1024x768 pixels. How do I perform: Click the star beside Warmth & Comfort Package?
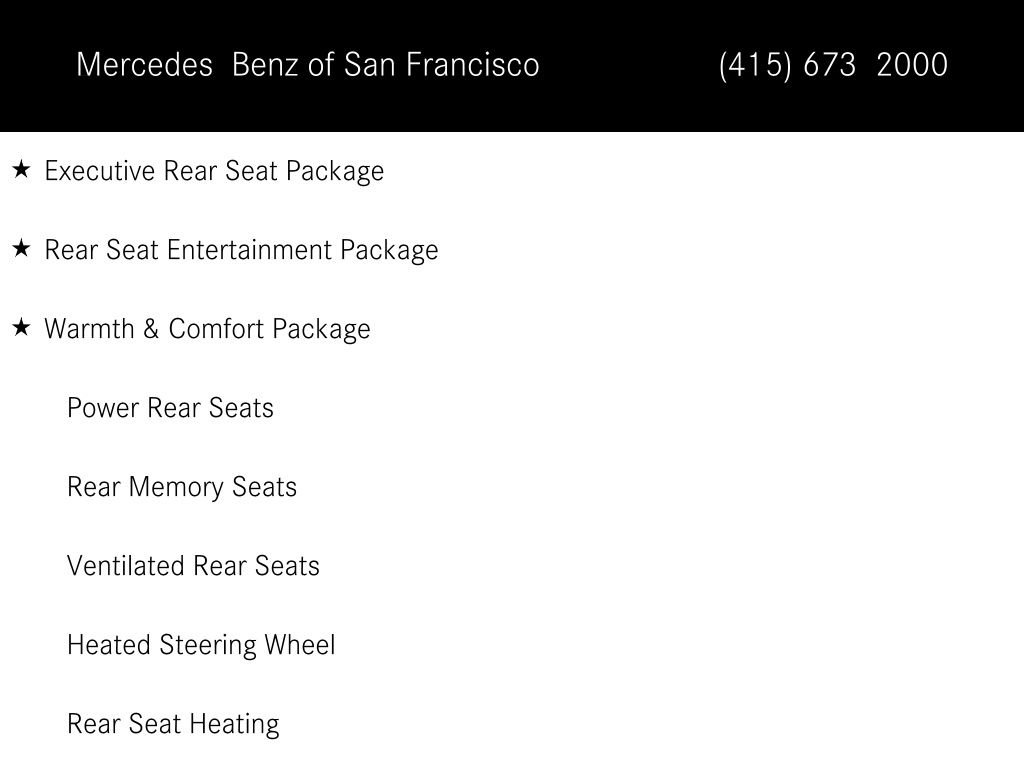[22, 328]
